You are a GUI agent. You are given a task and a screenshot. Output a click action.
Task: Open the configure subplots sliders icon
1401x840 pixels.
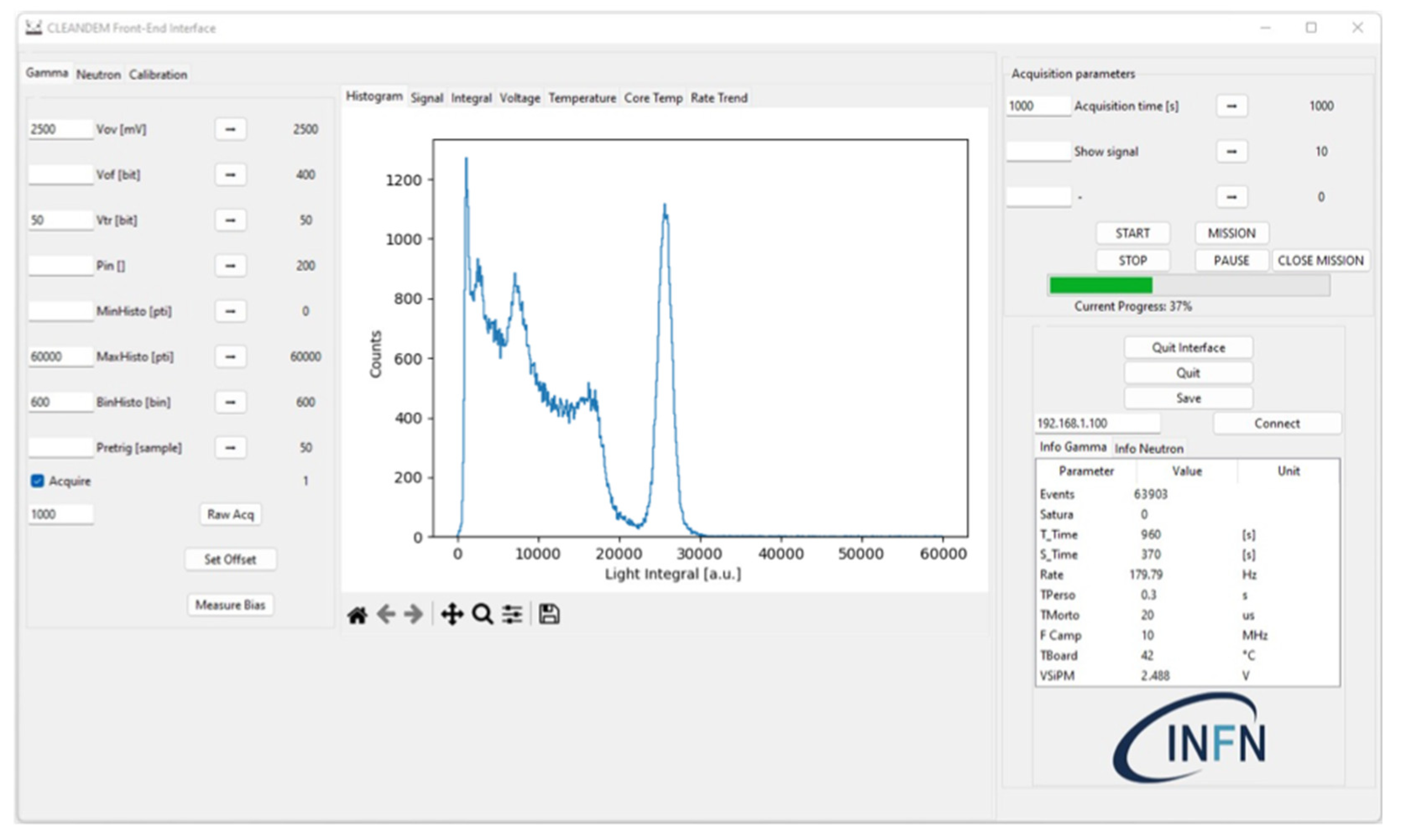click(512, 614)
